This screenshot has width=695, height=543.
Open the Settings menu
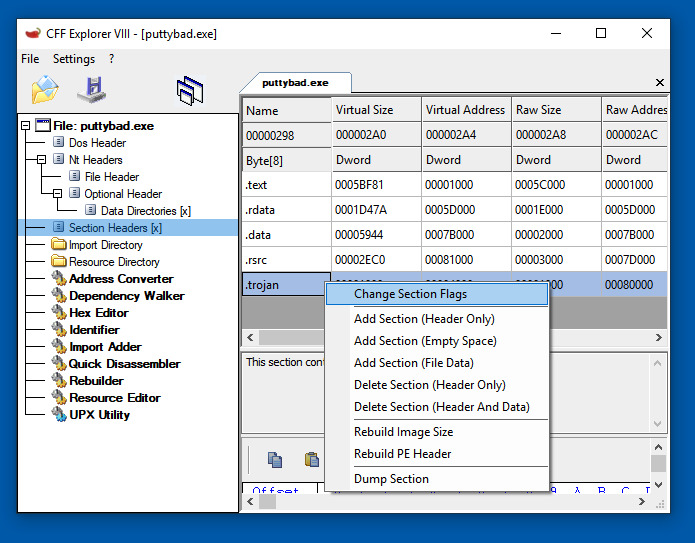point(74,59)
